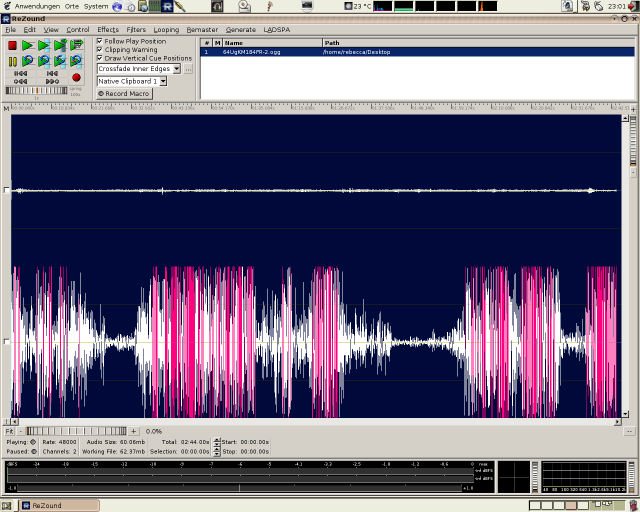Open Orte menu in top panel

[x=71, y=6]
